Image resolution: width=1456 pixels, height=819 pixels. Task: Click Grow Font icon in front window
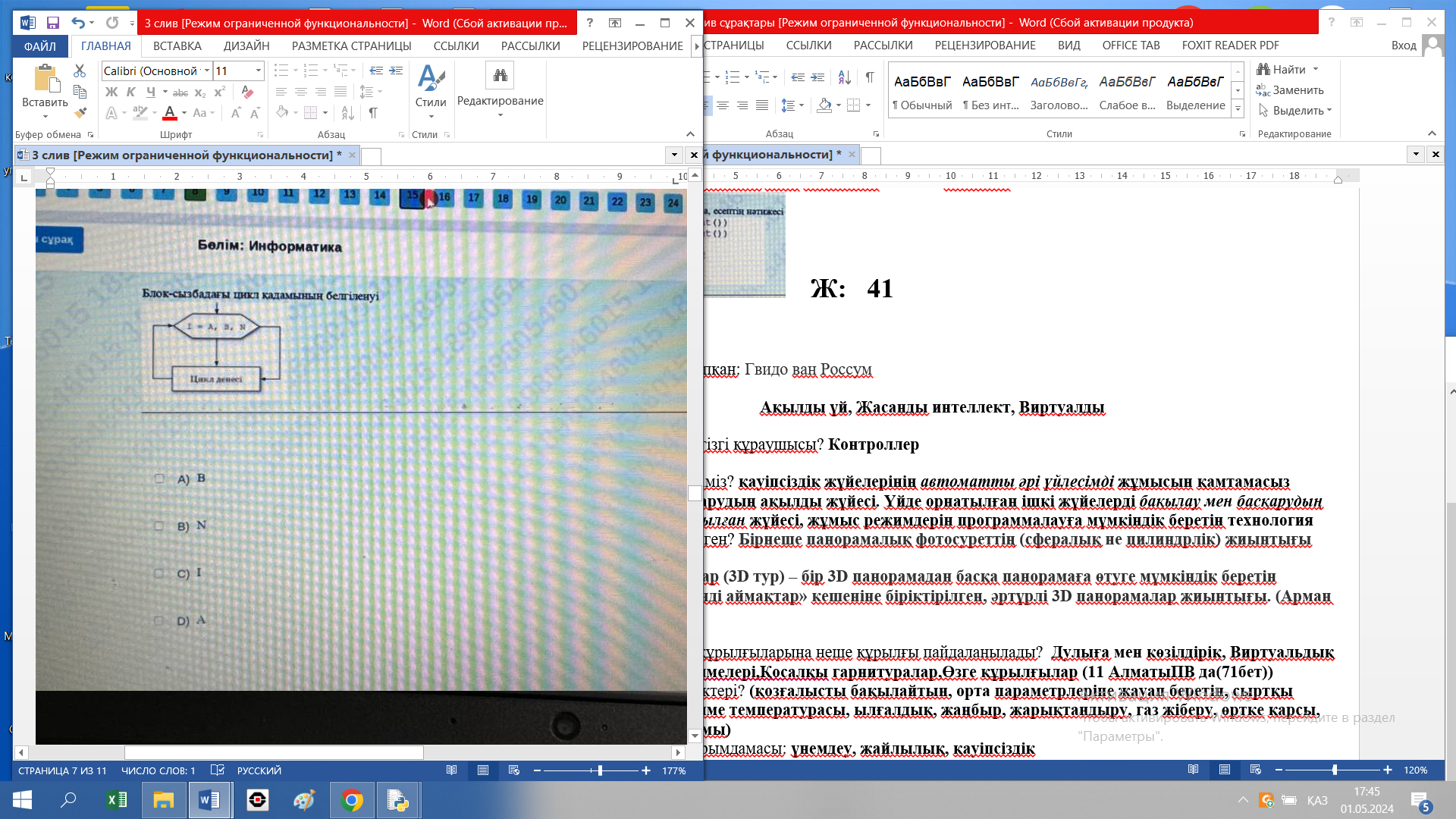coord(235,113)
